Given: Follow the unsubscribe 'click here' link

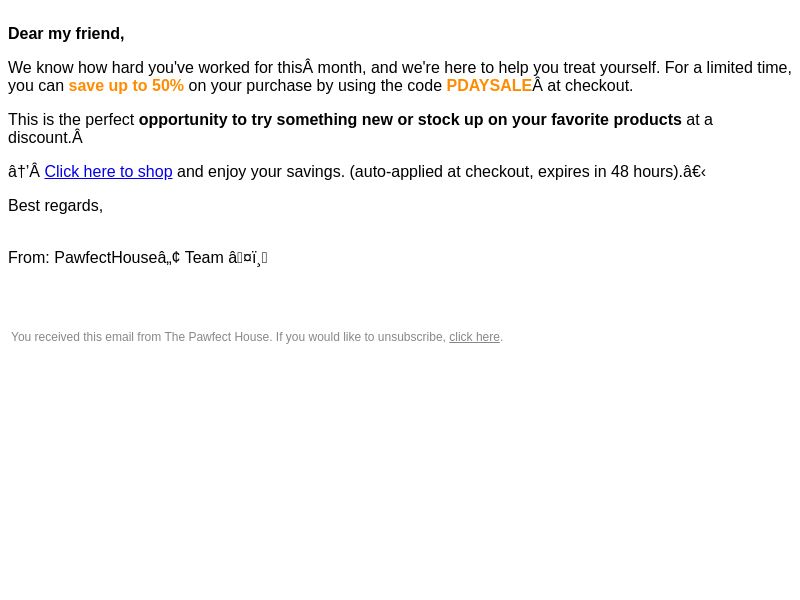Looking at the screenshot, I should pyautogui.click(x=474, y=337).
